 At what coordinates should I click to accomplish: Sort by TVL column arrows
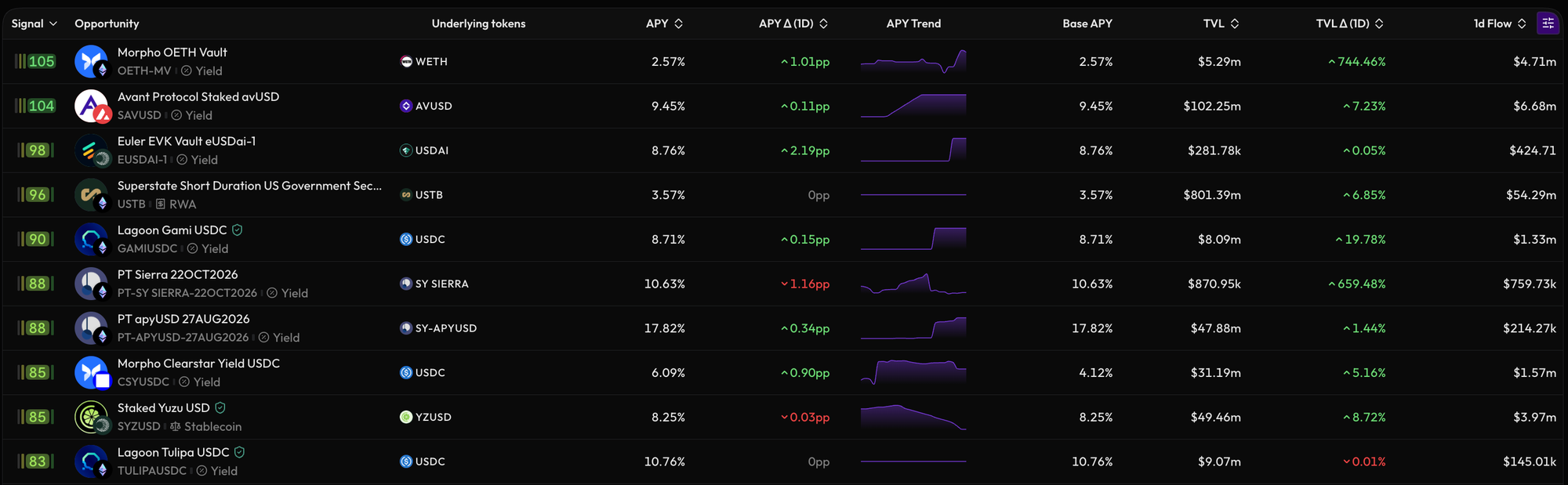click(x=1235, y=24)
